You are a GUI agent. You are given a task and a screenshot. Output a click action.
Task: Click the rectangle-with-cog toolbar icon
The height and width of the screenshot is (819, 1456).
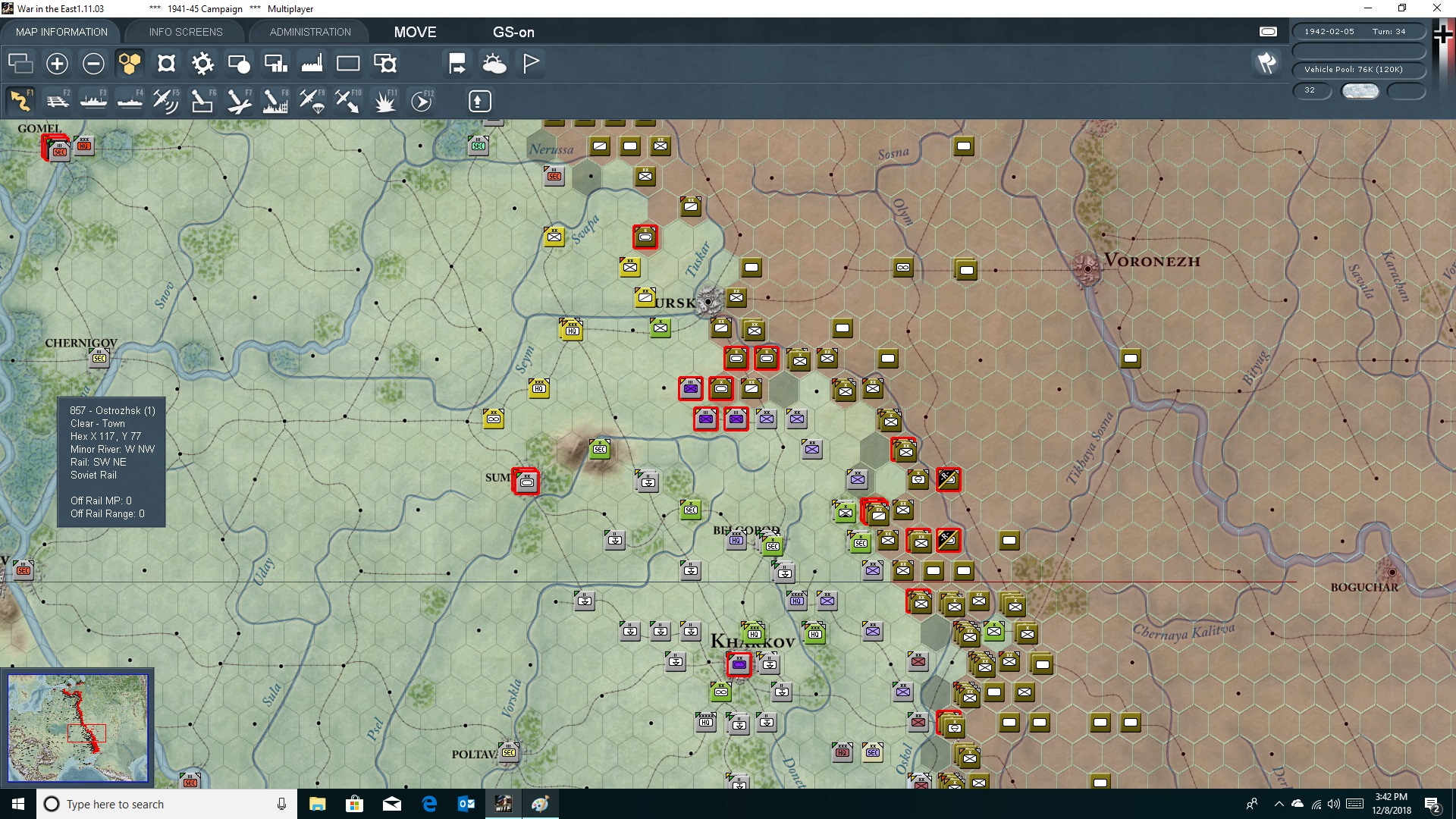385,64
